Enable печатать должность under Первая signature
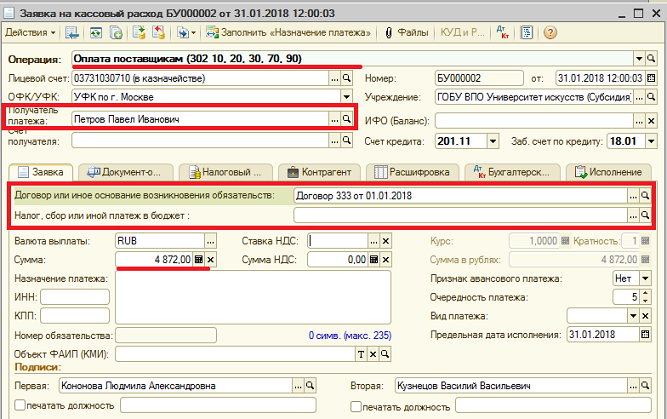Screen dimensions: 667x419 20,405
